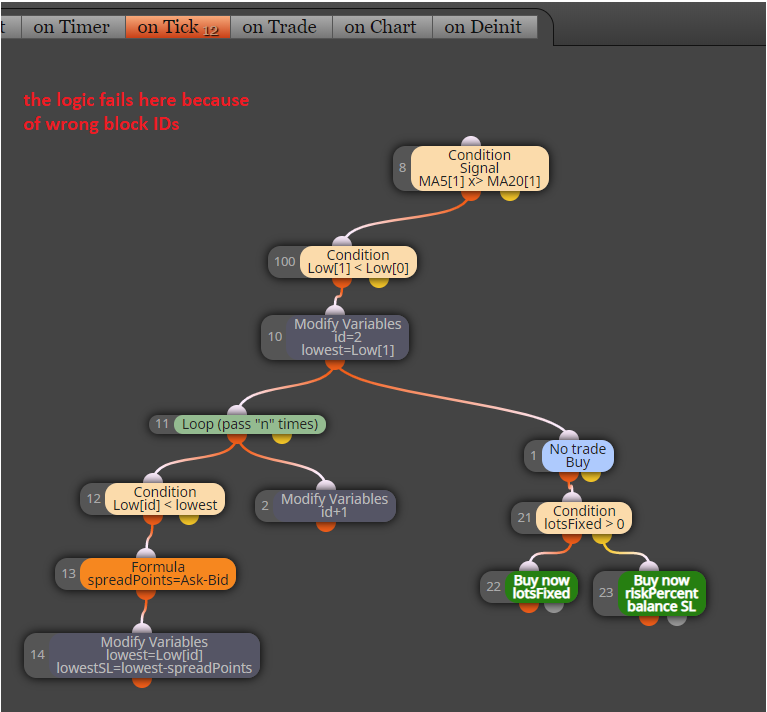Click input connector atop Formula block
This screenshot has width=767, height=712.
pos(146,554)
